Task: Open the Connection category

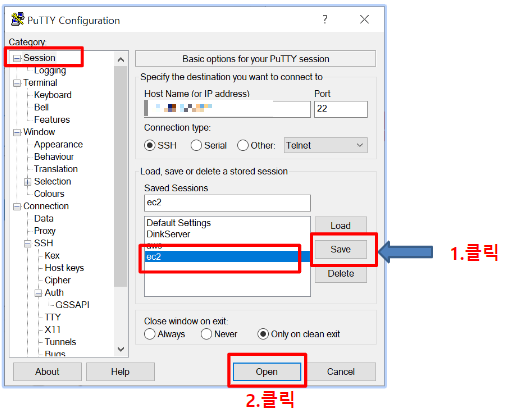Action: coord(46,206)
